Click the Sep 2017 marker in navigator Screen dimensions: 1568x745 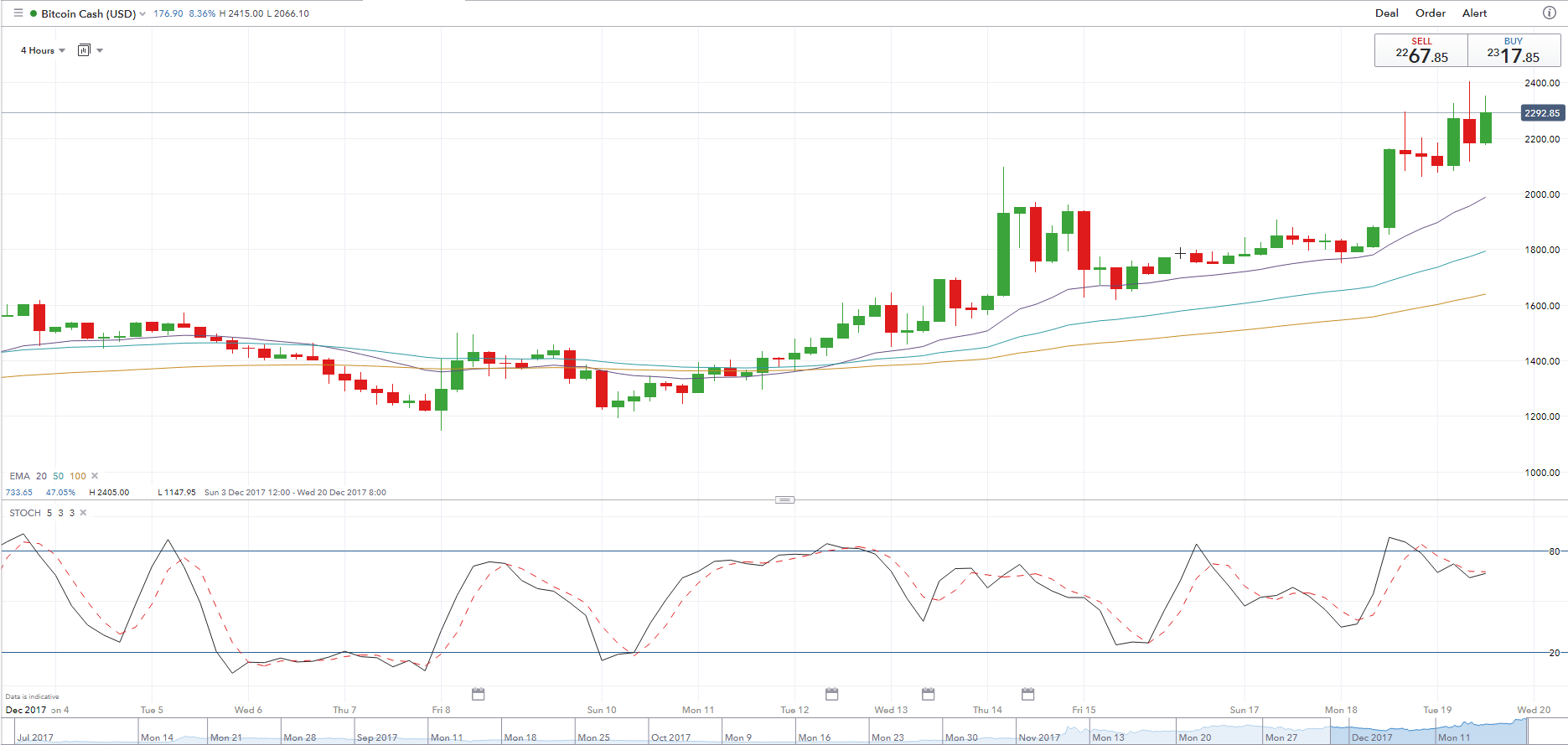[x=377, y=737]
